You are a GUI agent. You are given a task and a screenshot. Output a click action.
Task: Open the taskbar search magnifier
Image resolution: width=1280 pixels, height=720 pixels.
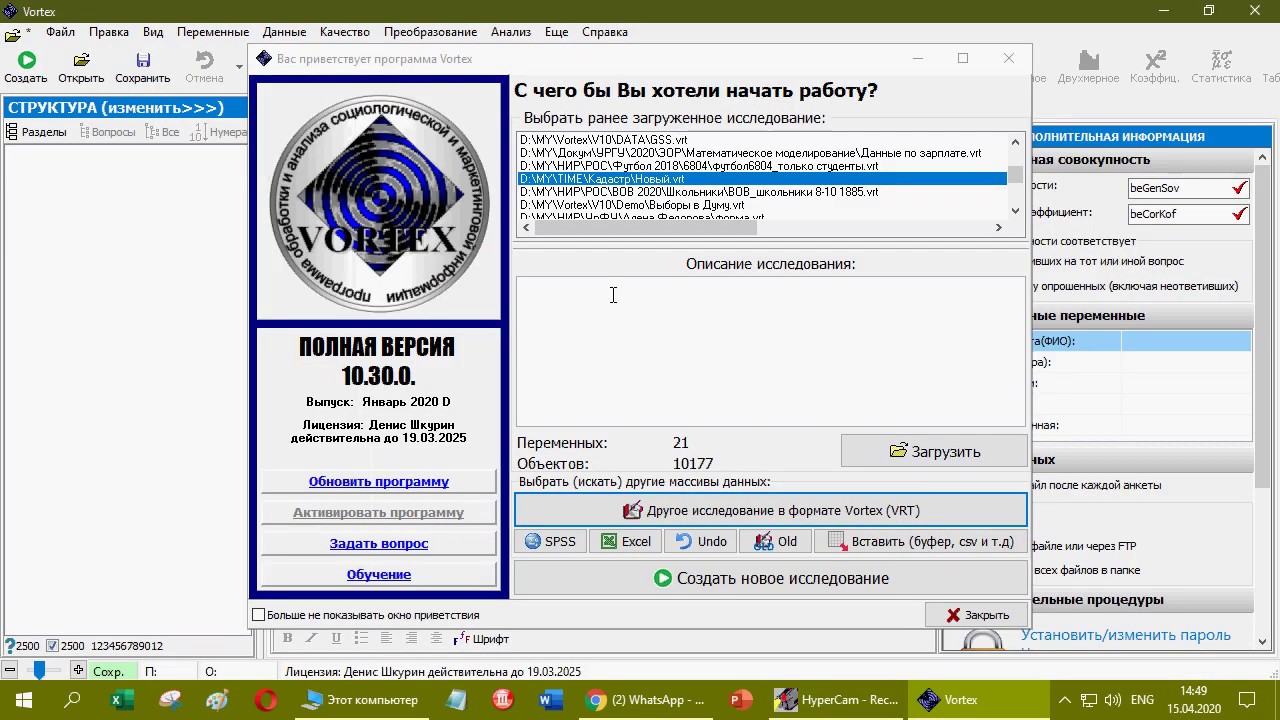coord(72,700)
